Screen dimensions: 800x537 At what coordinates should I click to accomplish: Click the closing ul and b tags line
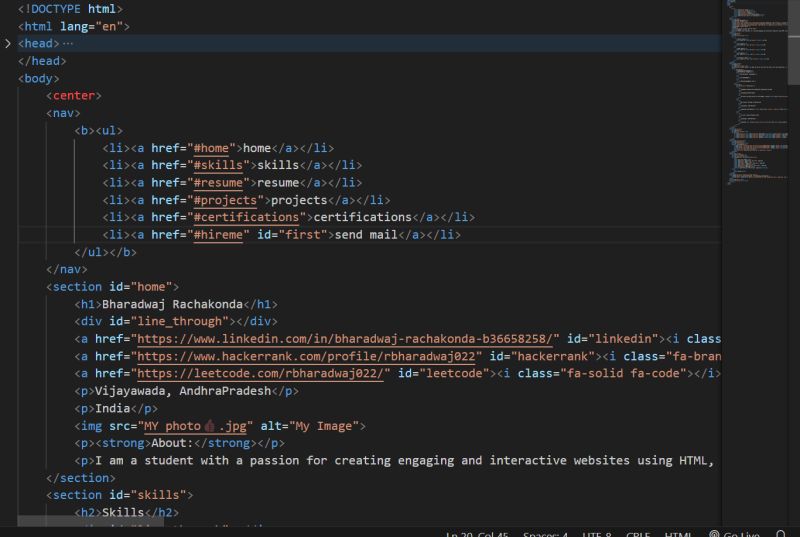[106, 252]
